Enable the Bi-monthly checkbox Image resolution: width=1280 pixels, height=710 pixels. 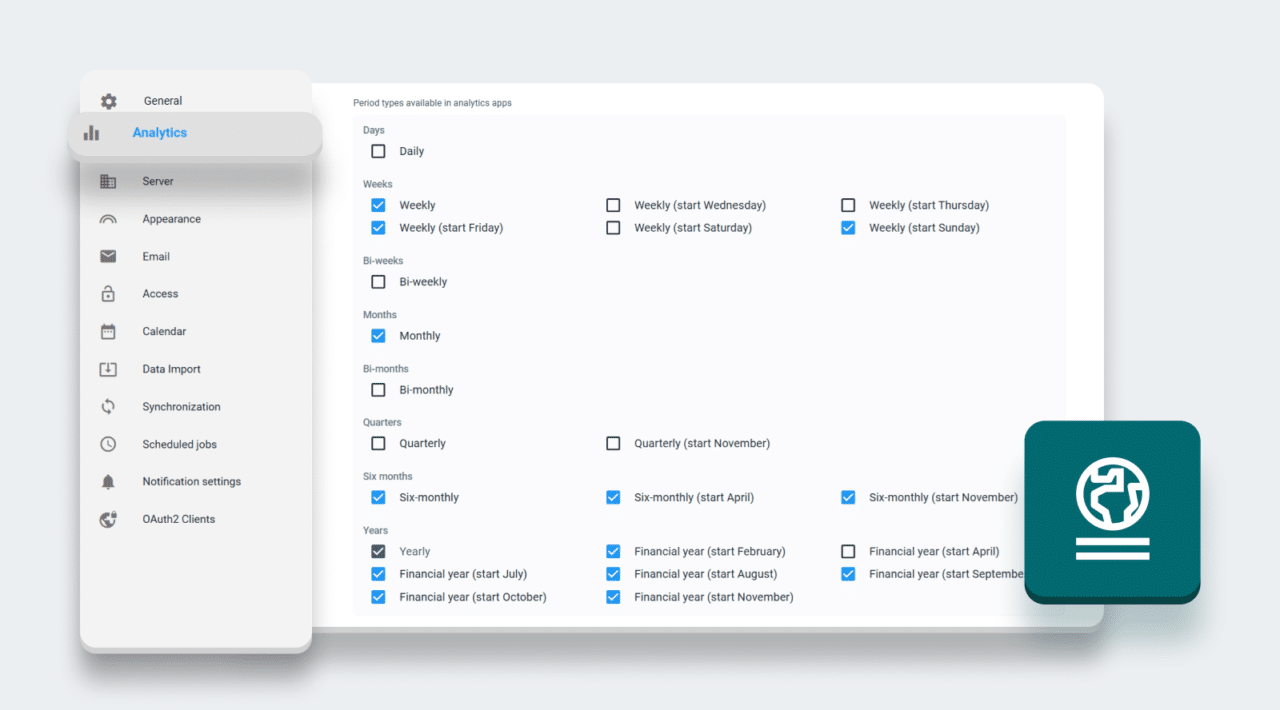tap(378, 390)
